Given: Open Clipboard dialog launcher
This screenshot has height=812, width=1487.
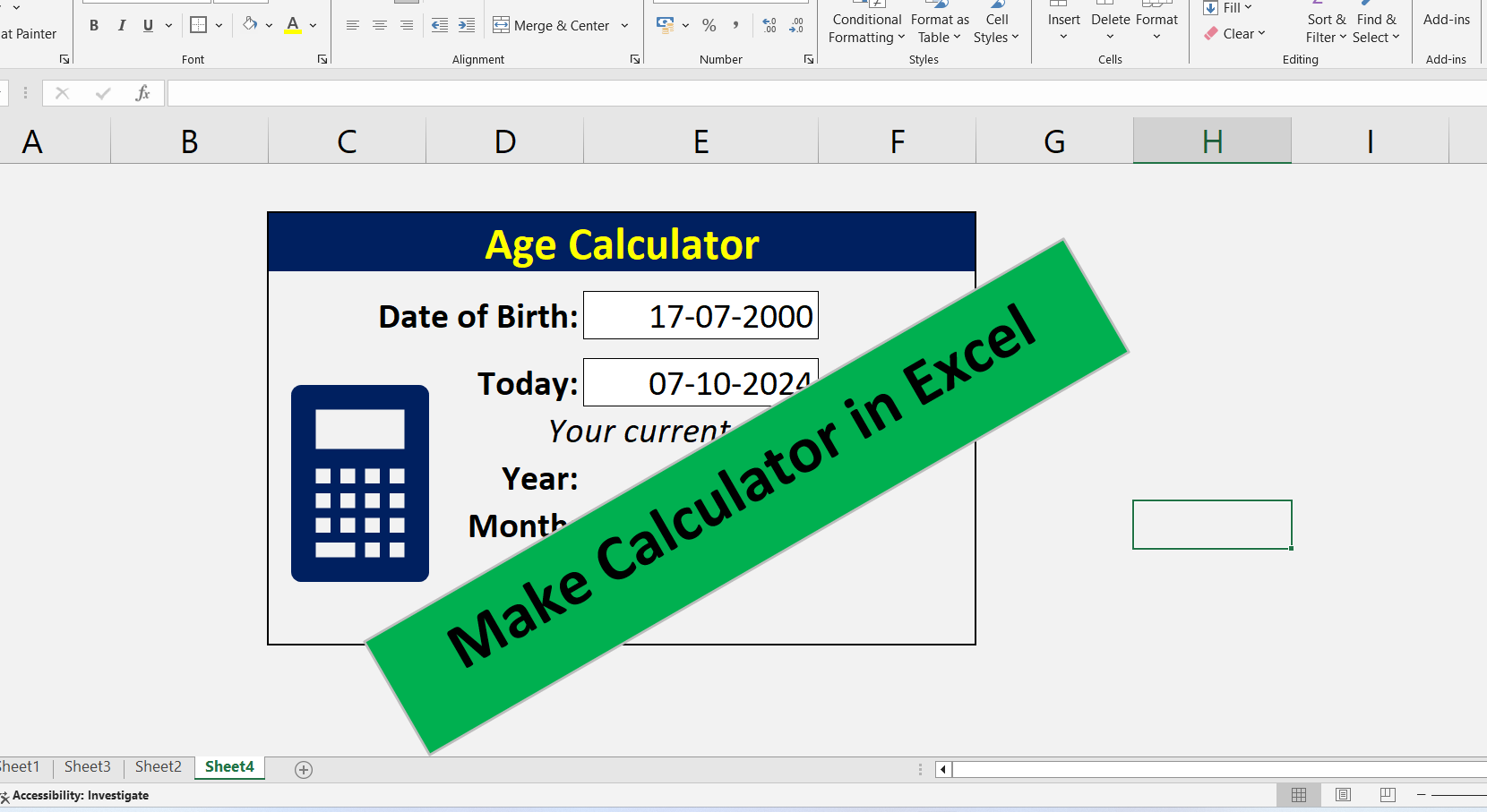Looking at the screenshot, I should point(64,59).
